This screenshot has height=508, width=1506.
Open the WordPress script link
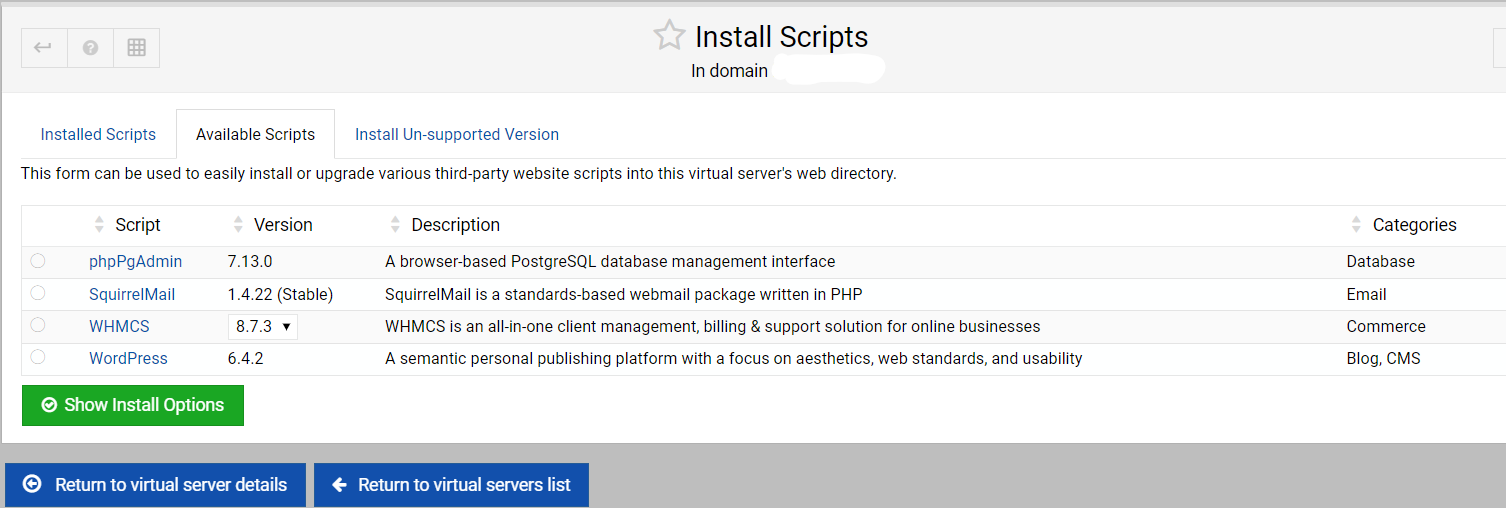[x=128, y=358]
